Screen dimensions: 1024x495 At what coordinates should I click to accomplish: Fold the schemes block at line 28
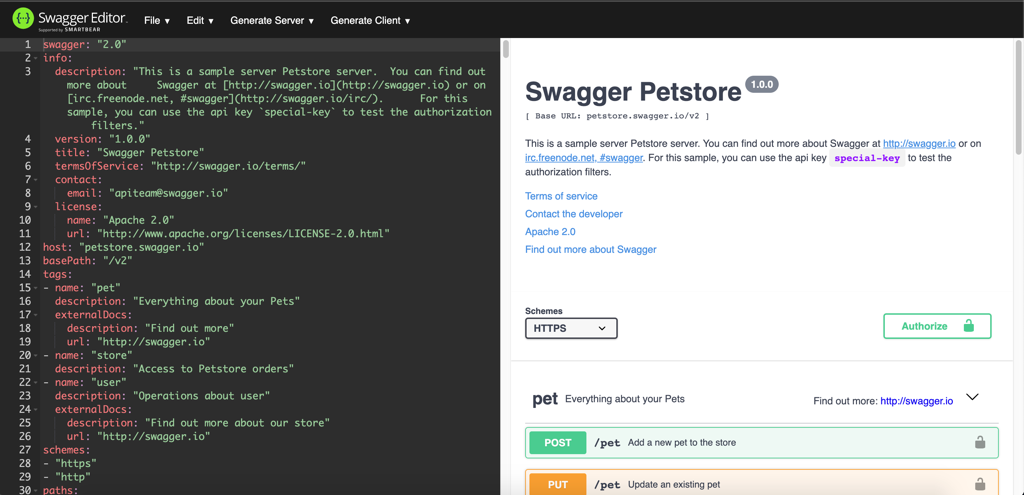[36, 450]
